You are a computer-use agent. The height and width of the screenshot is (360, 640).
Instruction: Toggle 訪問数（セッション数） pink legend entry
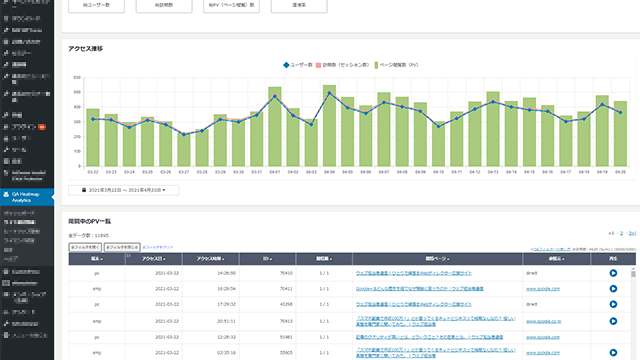coord(342,65)
